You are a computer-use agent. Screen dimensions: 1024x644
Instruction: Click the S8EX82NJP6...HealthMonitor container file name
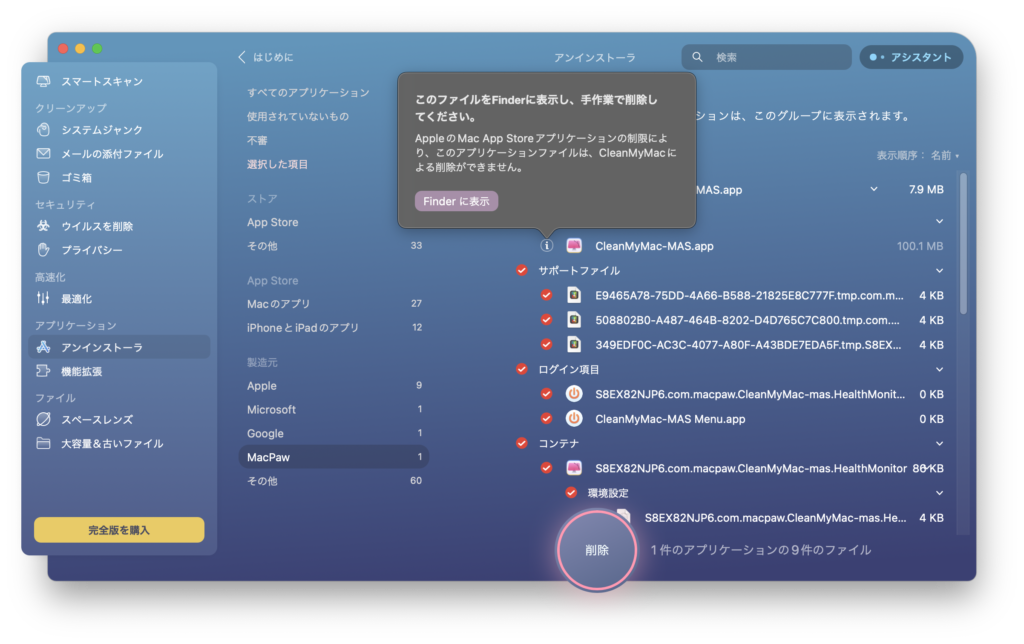click(x=751, y=468)
